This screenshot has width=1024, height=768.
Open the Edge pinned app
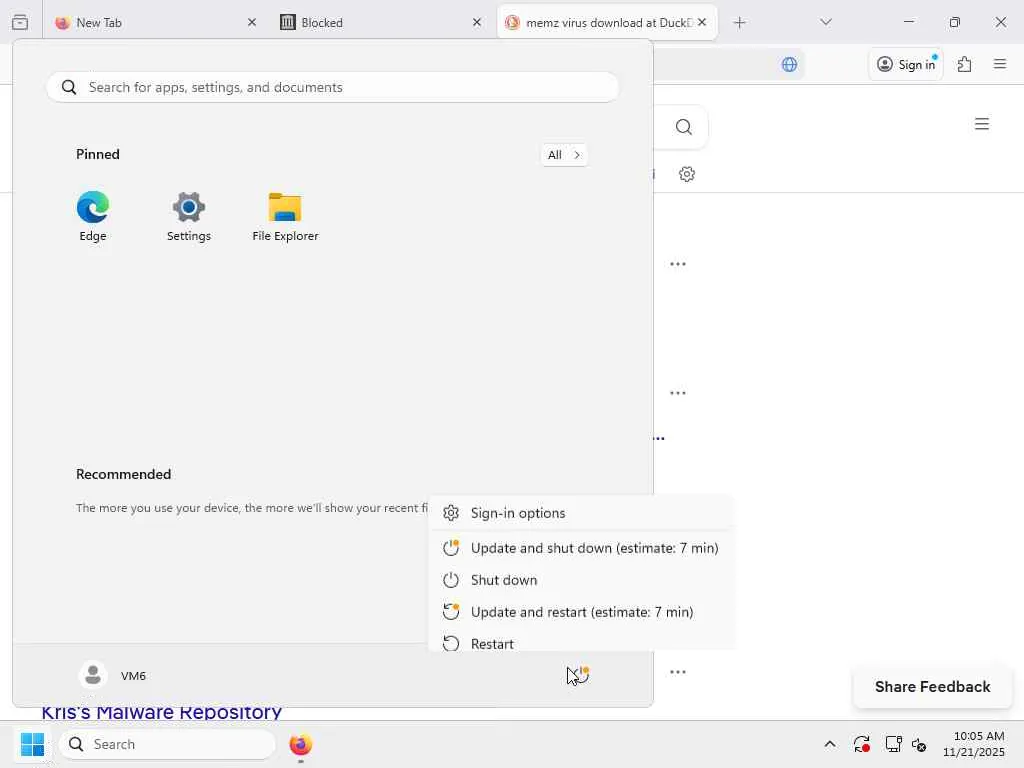point(93,216)
